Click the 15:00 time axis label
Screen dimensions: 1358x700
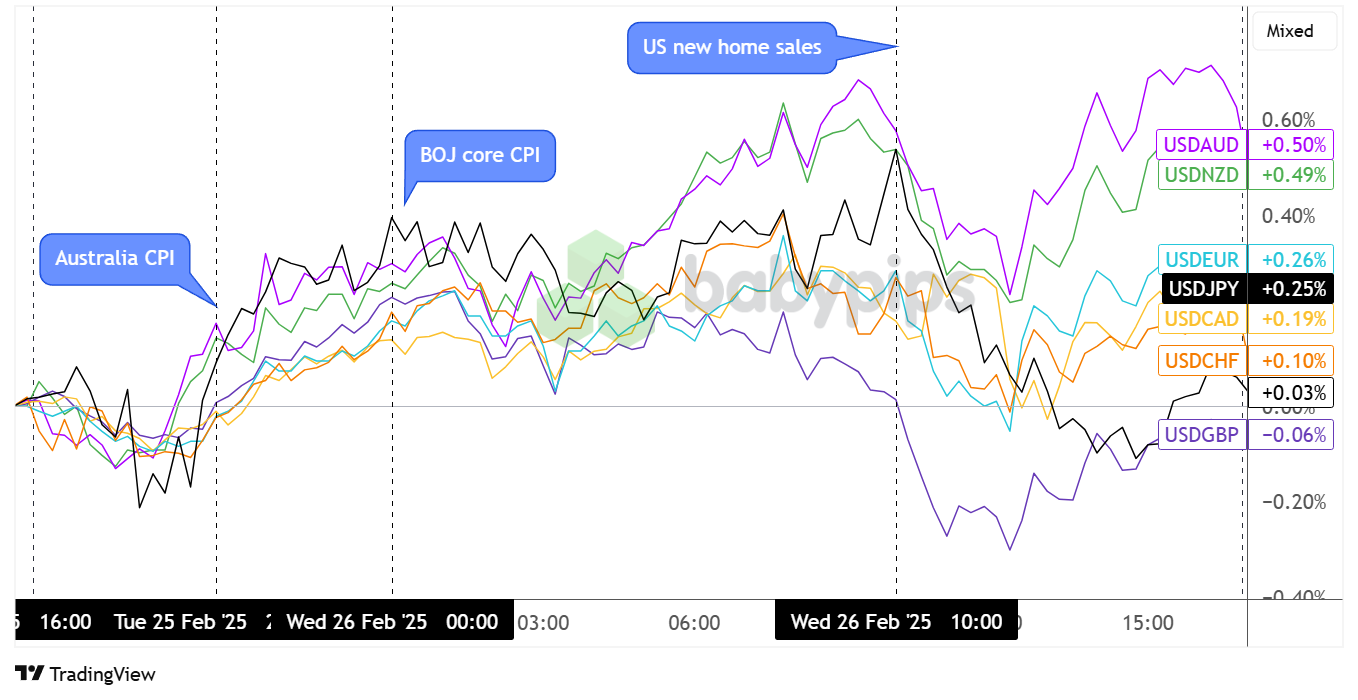[1148, 622]
